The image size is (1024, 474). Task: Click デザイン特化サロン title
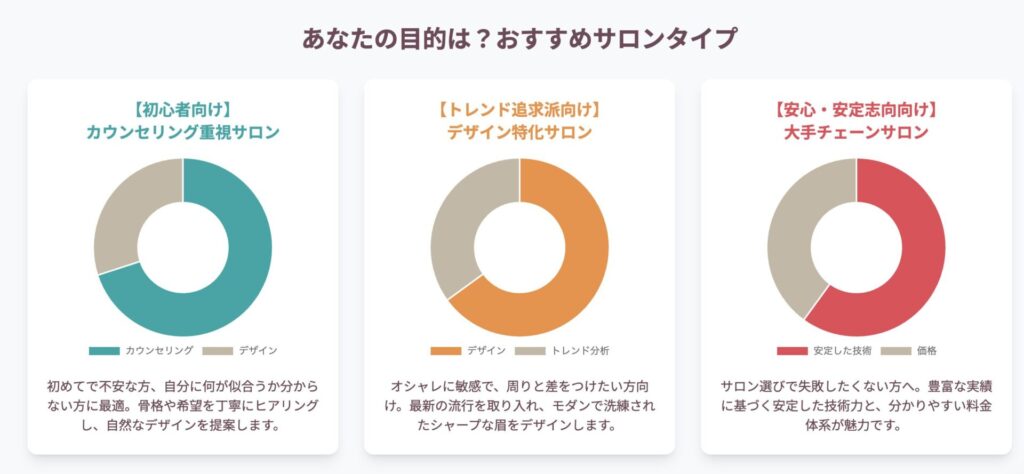pos(519,133)
